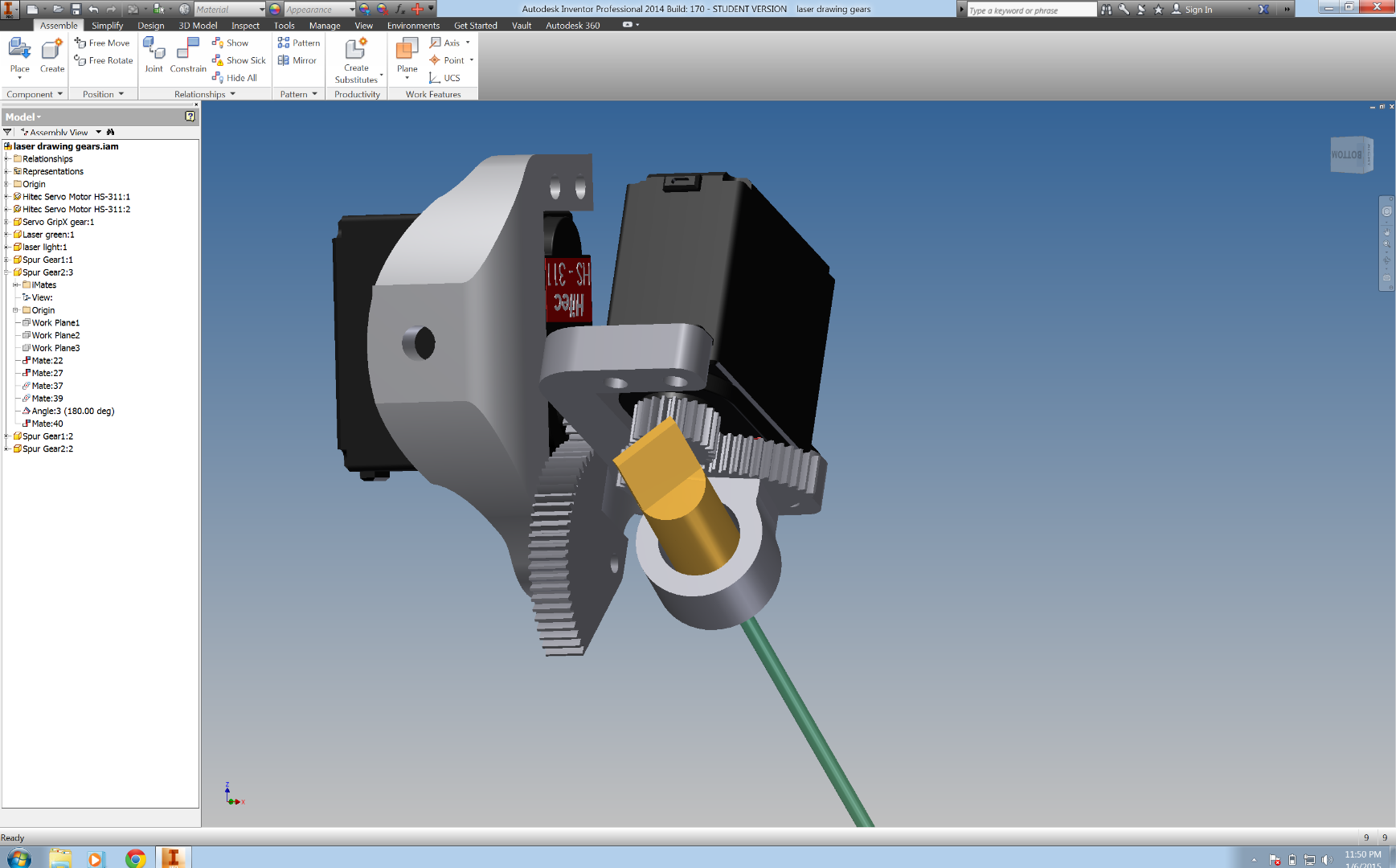Click the Favorites star icon

[x=1158, y=9]
